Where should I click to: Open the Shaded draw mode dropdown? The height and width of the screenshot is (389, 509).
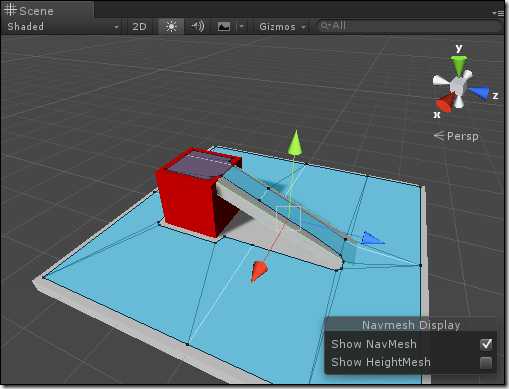(x=63, y=27)
